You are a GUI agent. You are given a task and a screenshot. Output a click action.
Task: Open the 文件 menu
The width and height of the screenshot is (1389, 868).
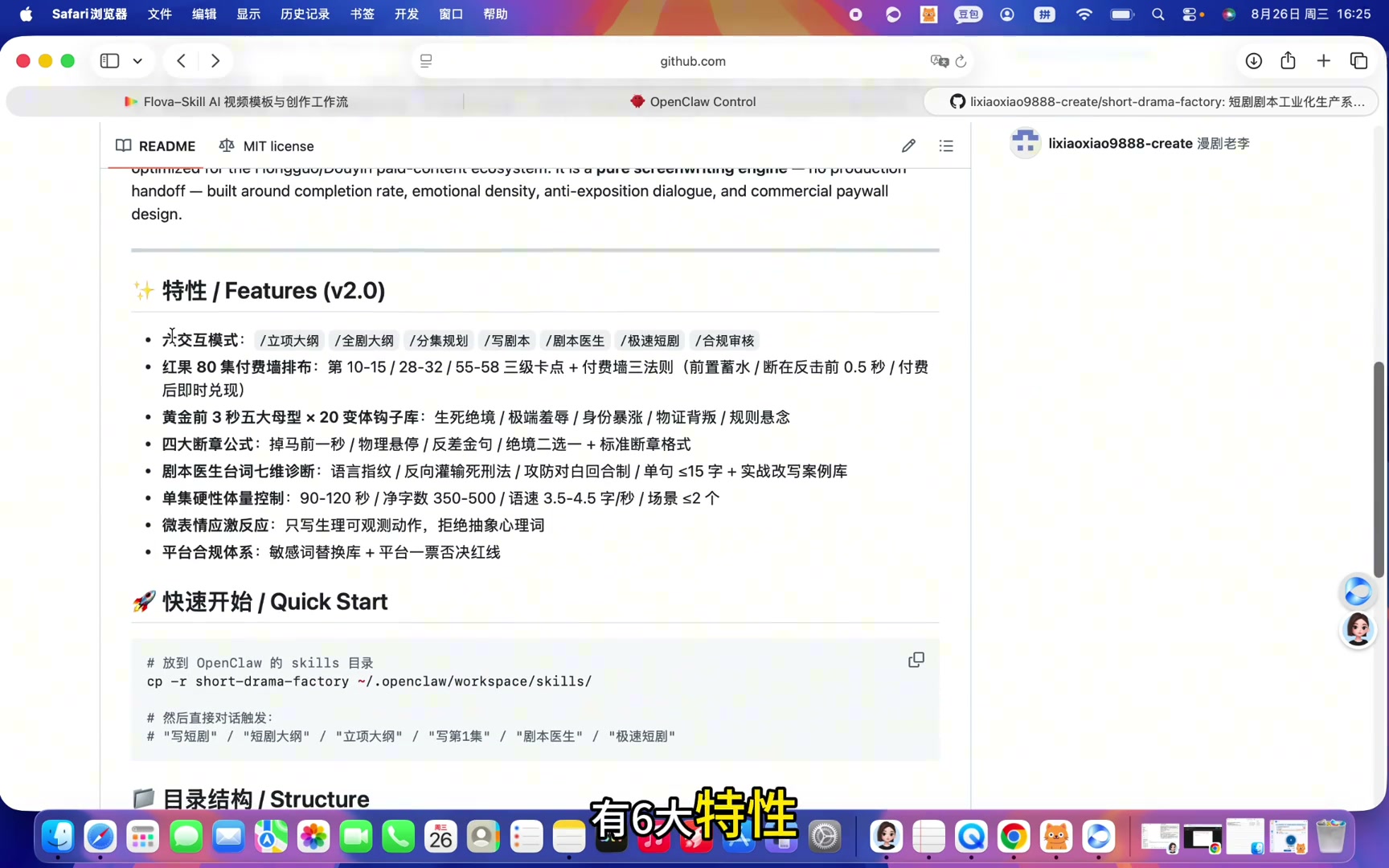[x=160, y=14]
